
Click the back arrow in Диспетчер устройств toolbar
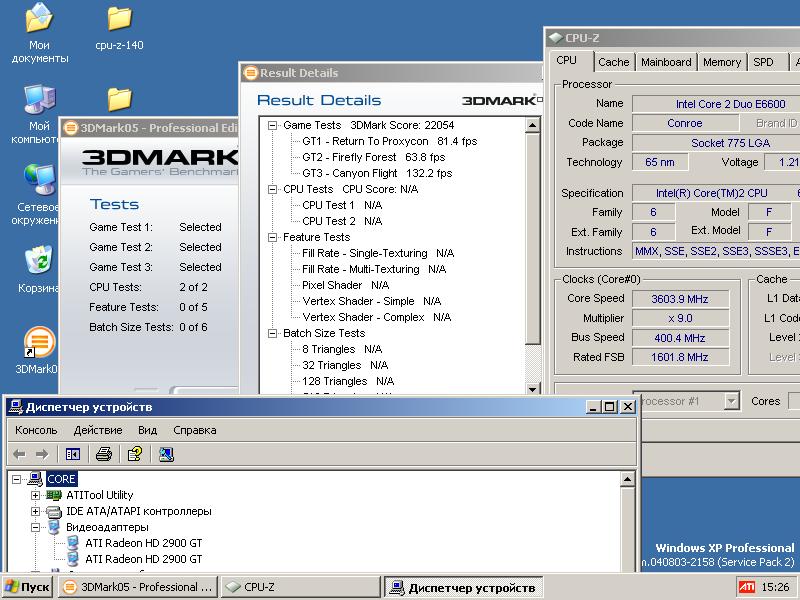19,454
